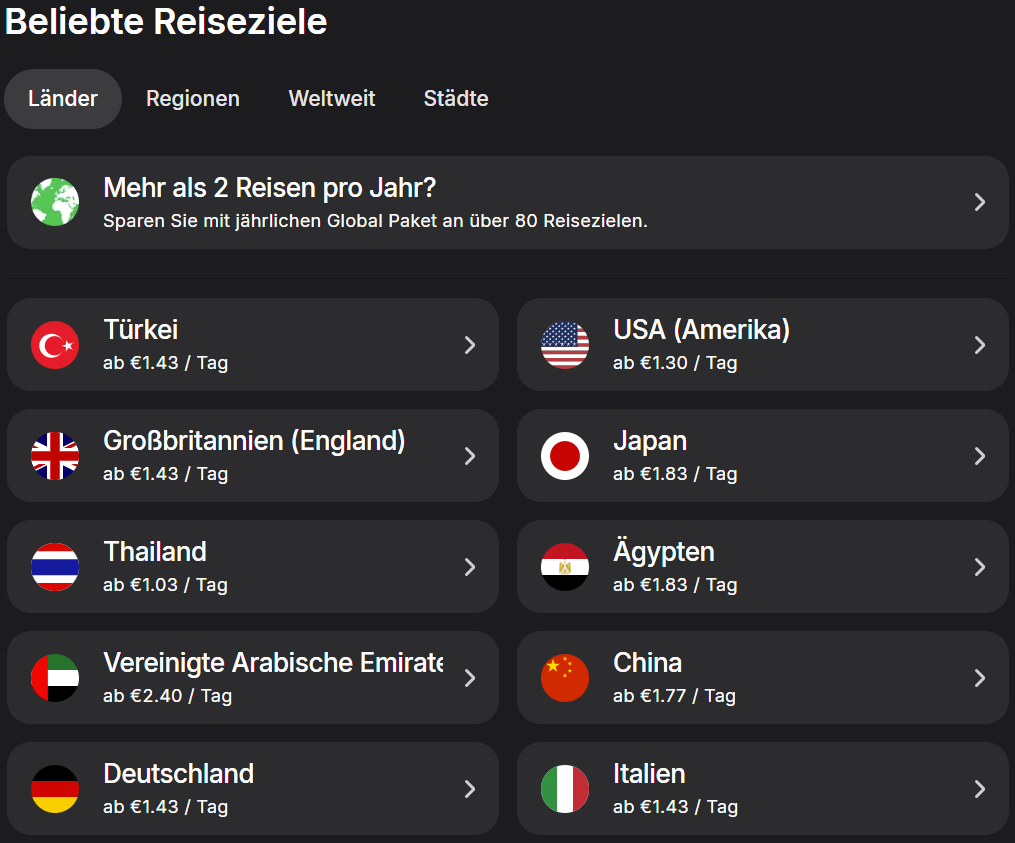Switch to the Regionen tab
Screen dimensions: 1015x843
point(193,99)
